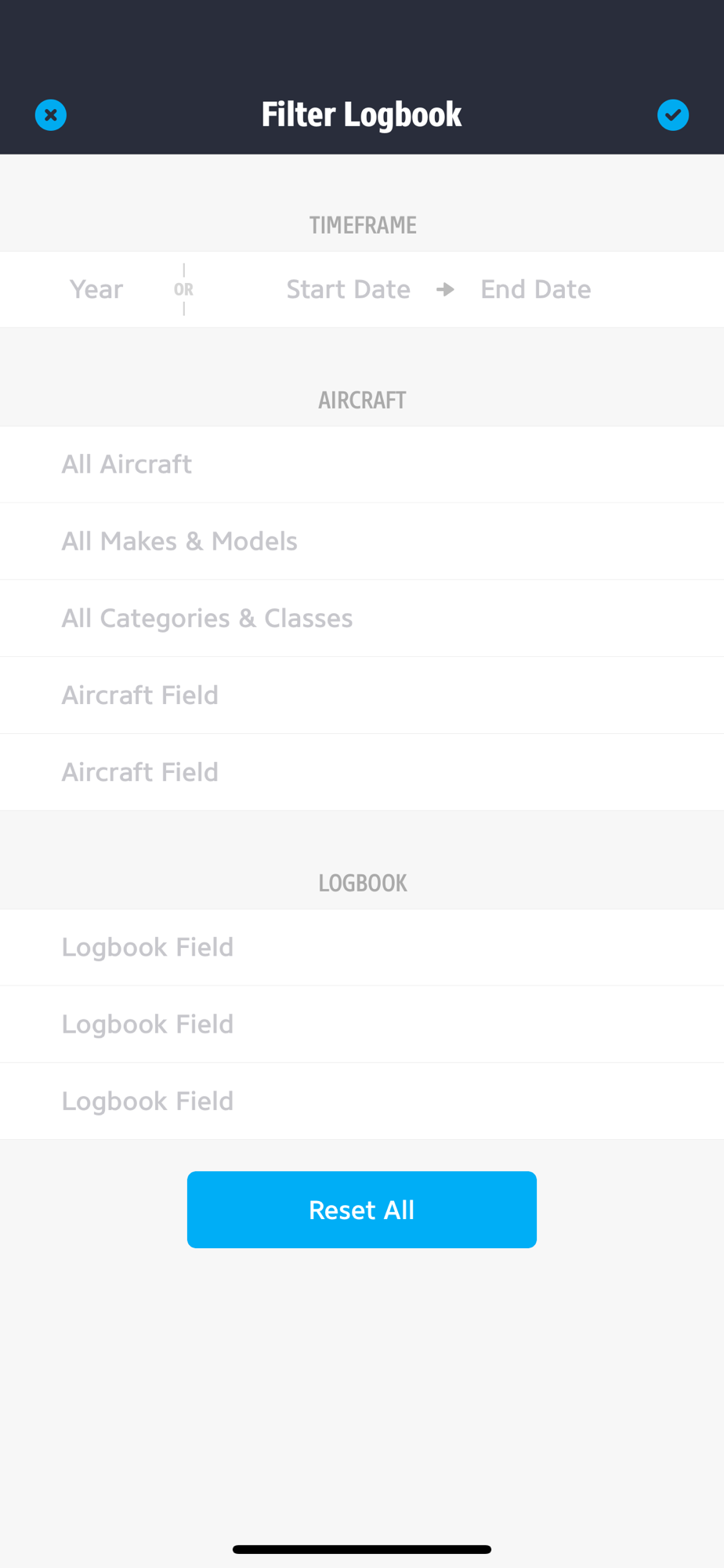Confirm filters with the checkmark icon
This screenshot has height=1568, width=724.
point(672,115)
